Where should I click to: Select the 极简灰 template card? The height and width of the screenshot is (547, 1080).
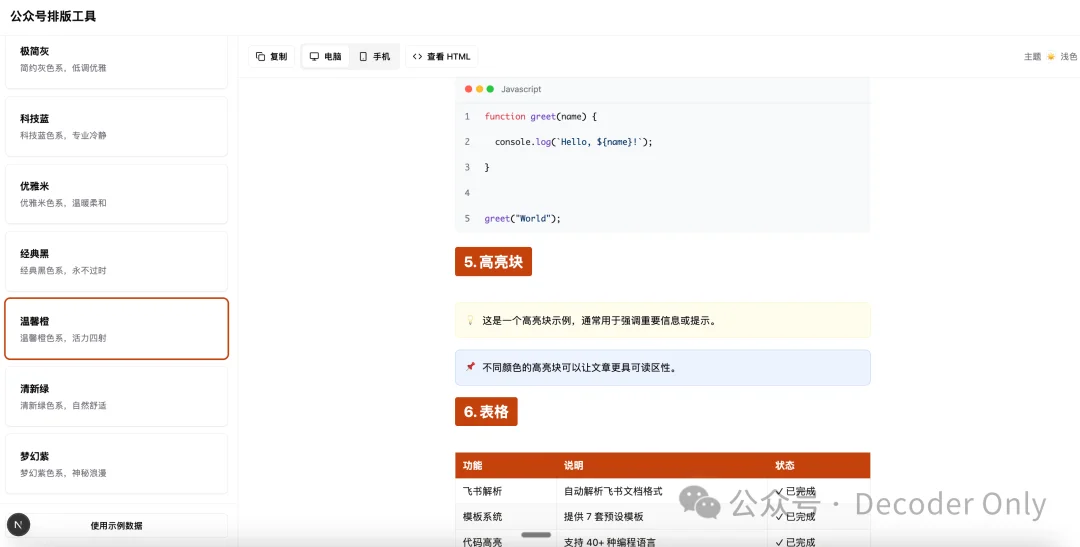pyautogui.click(x=116, y=61)
